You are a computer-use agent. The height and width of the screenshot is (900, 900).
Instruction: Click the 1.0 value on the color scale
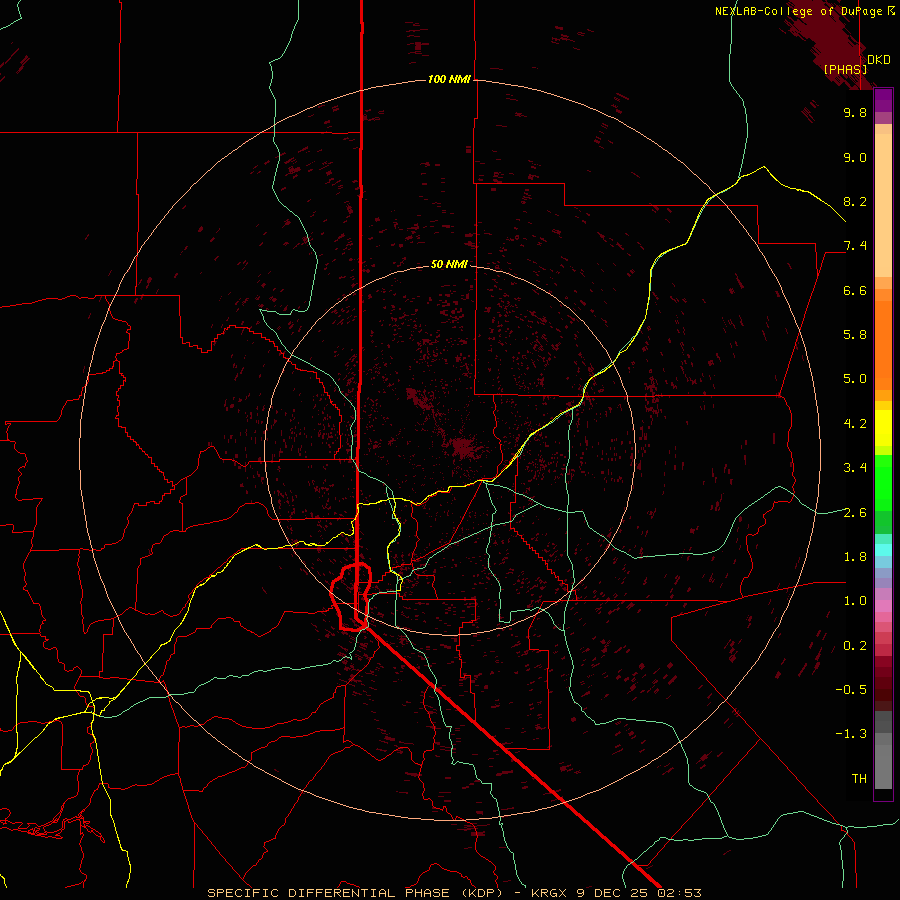(x=855, y=601)
